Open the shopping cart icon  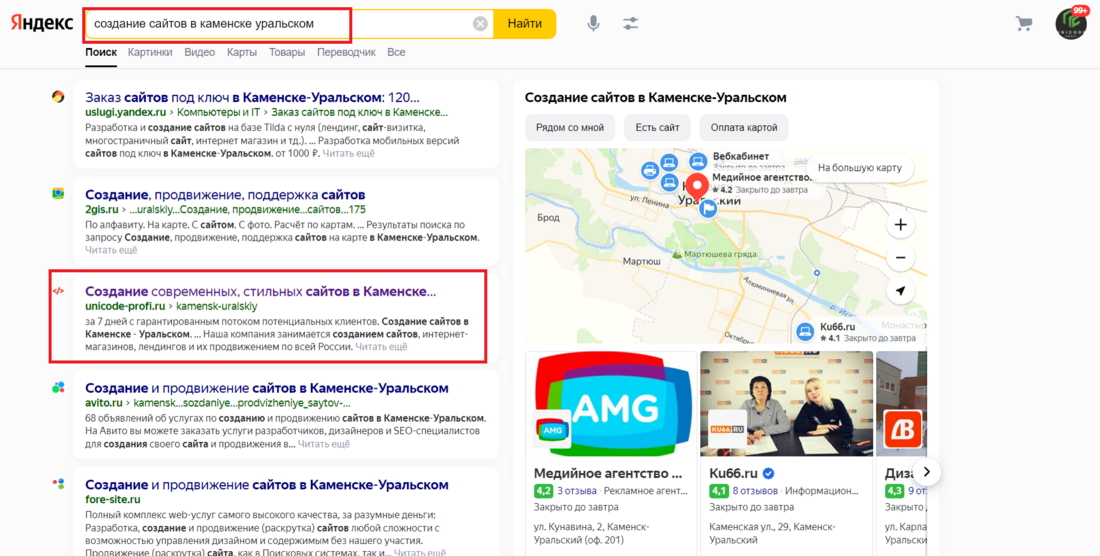1024,24
